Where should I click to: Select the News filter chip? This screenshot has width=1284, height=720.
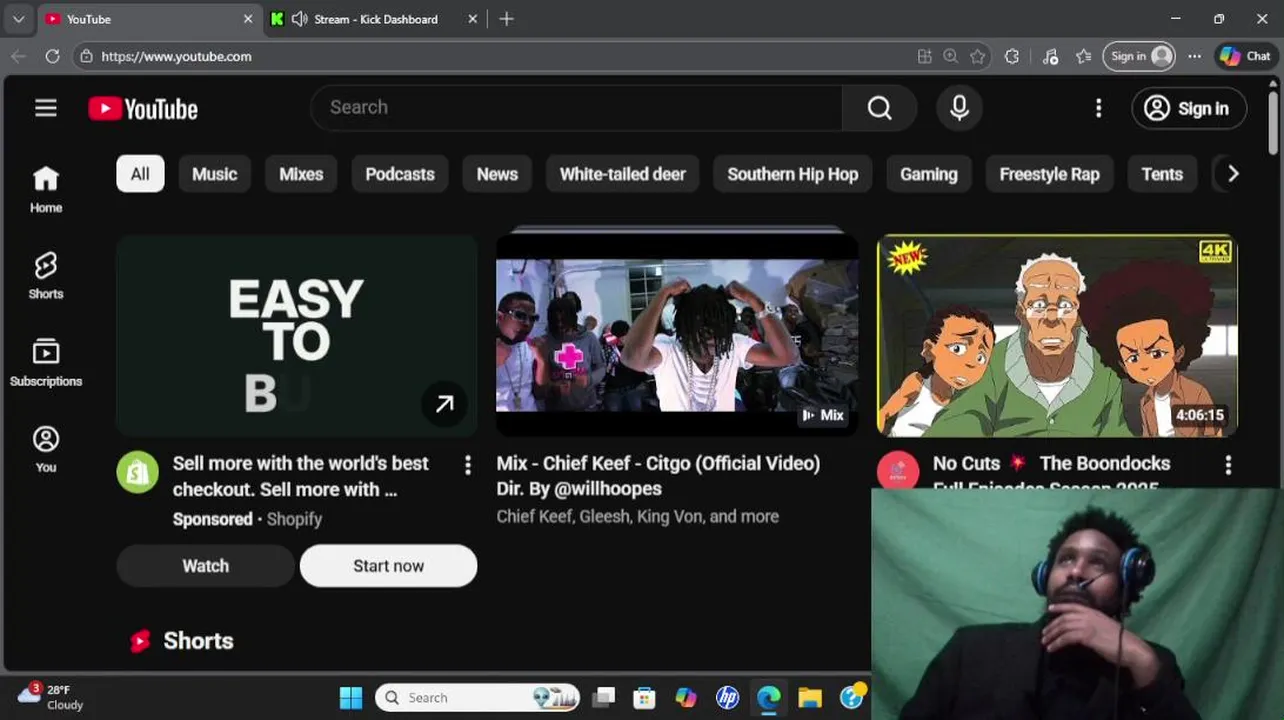coord(497,174)
